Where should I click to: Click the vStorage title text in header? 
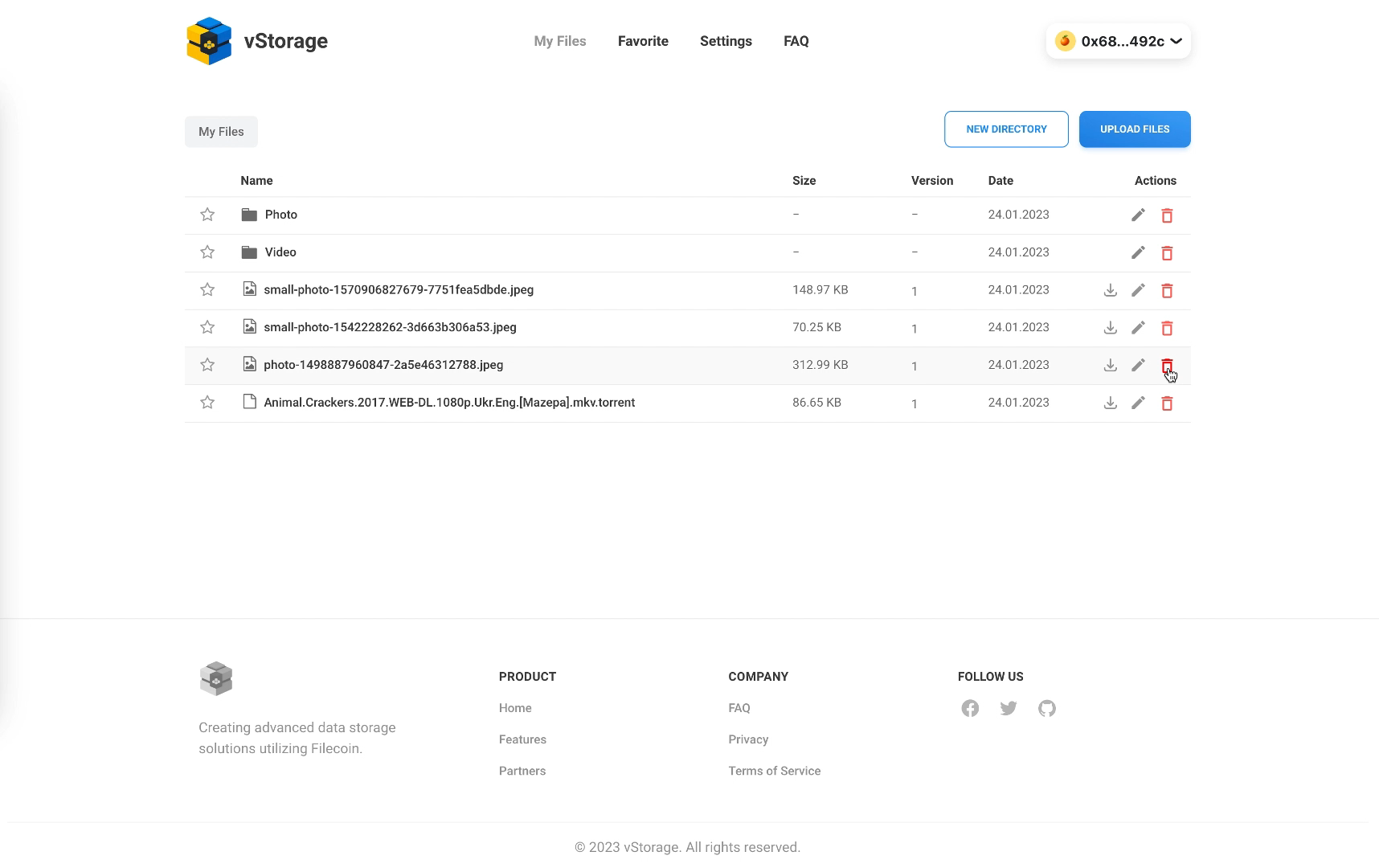(286, 41)
